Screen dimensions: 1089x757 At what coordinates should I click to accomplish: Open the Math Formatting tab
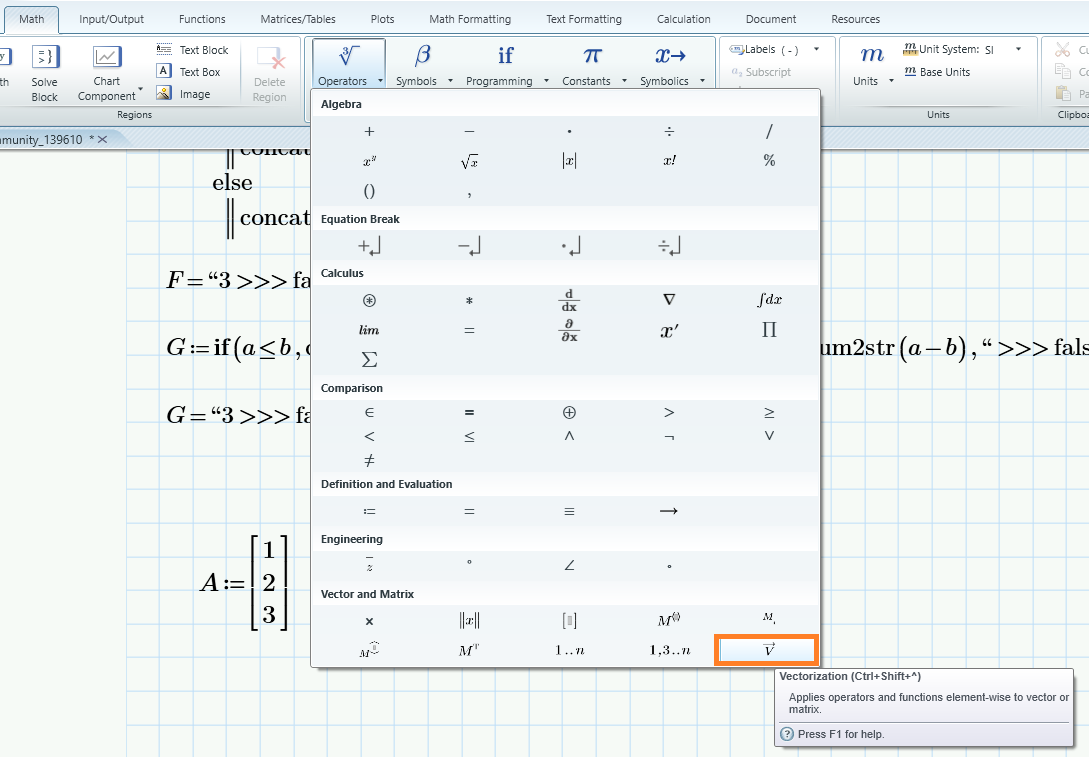[470, 18]
